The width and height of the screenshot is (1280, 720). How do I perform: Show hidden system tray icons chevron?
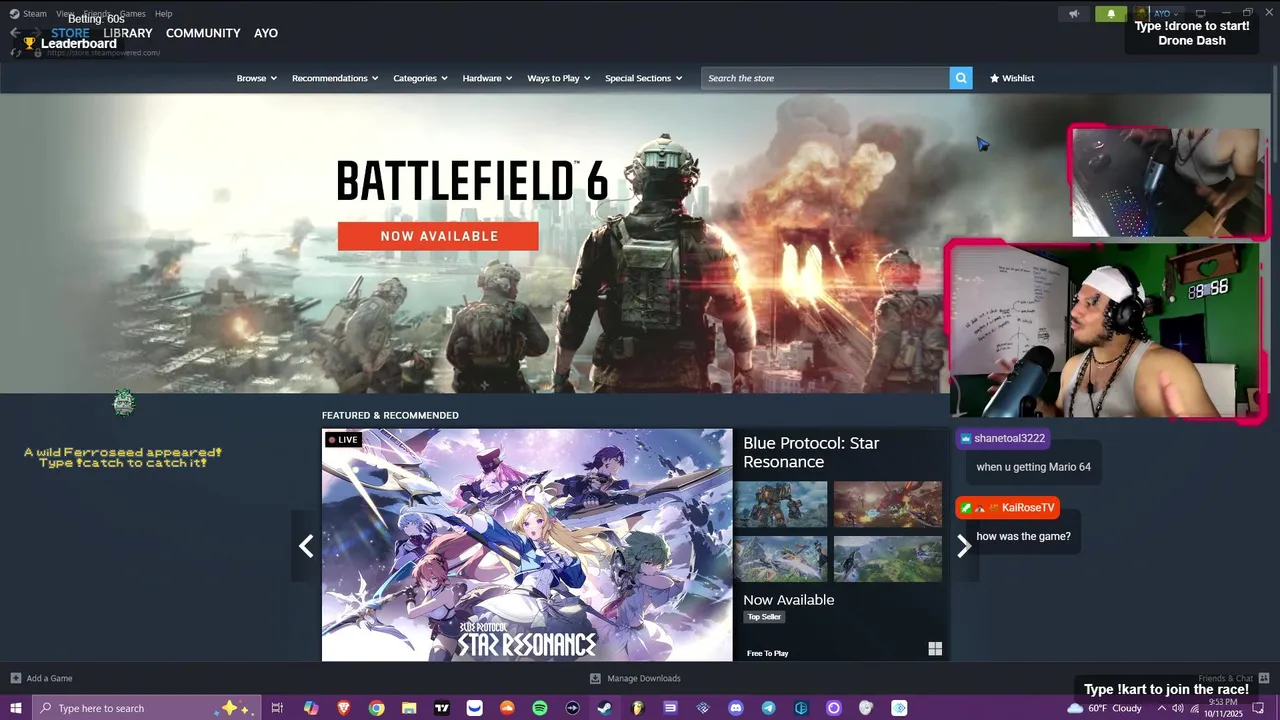(1161, 708)
